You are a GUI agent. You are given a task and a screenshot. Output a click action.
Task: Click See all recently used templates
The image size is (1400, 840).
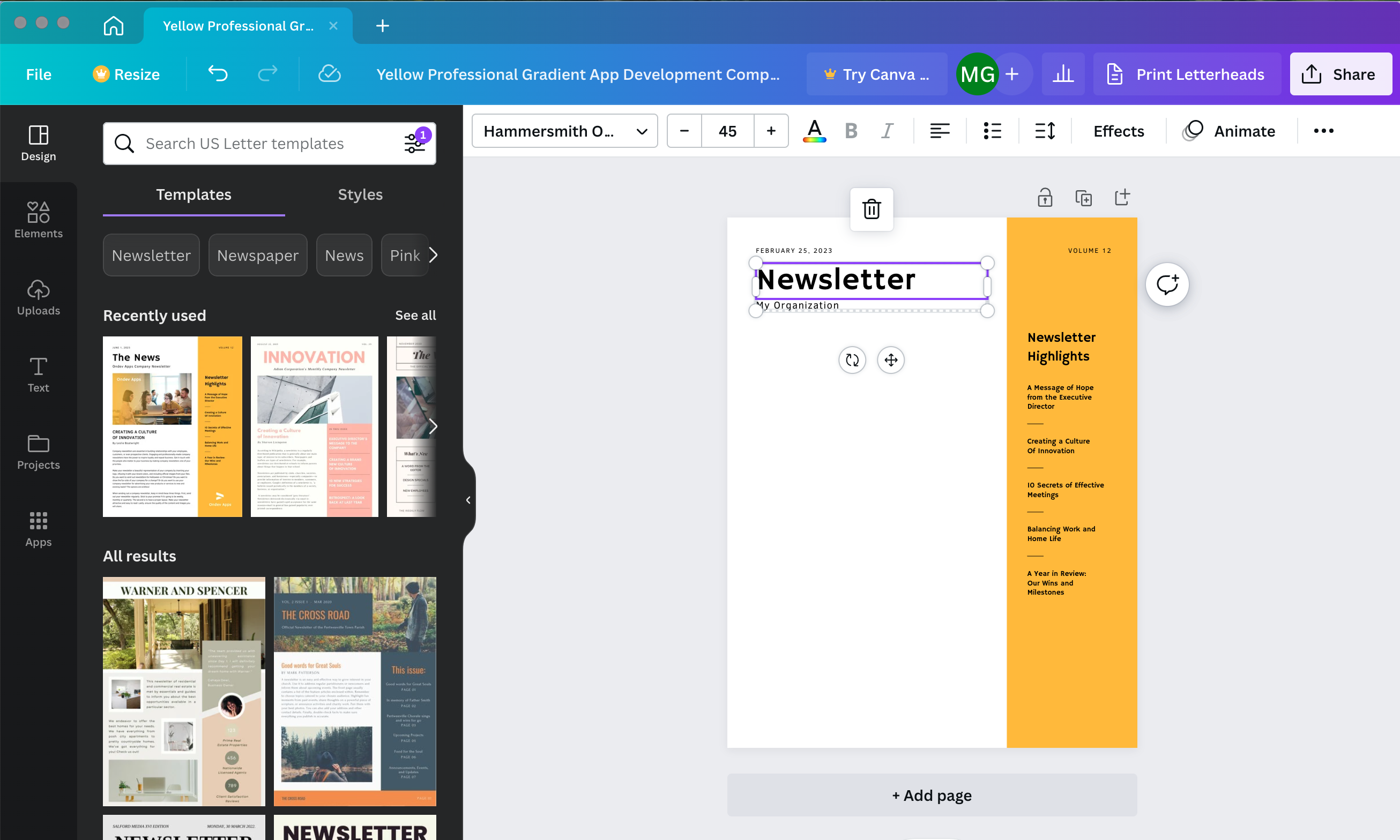tap(416, 315)
